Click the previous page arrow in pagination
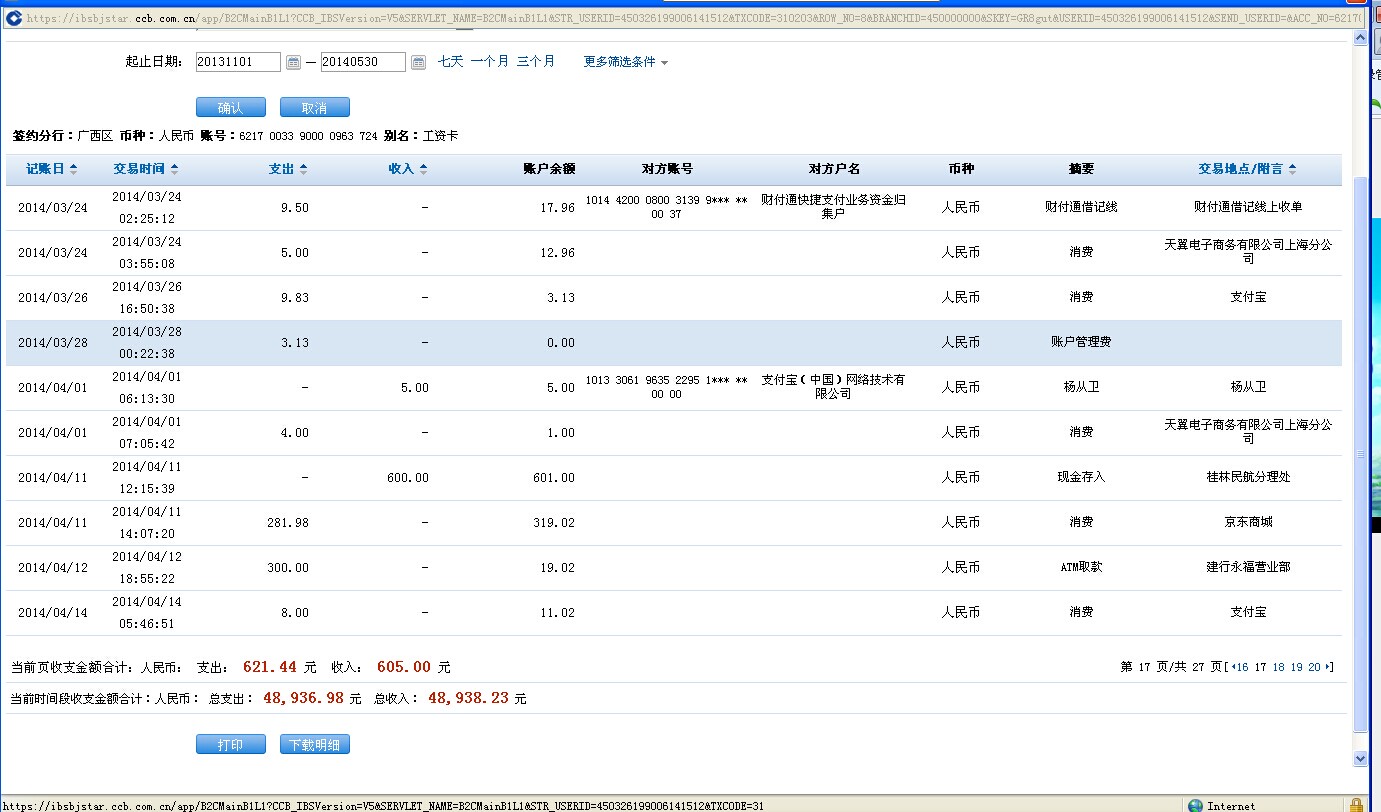This screenshot has width=1381, height=812. (x=1233, y=667)
